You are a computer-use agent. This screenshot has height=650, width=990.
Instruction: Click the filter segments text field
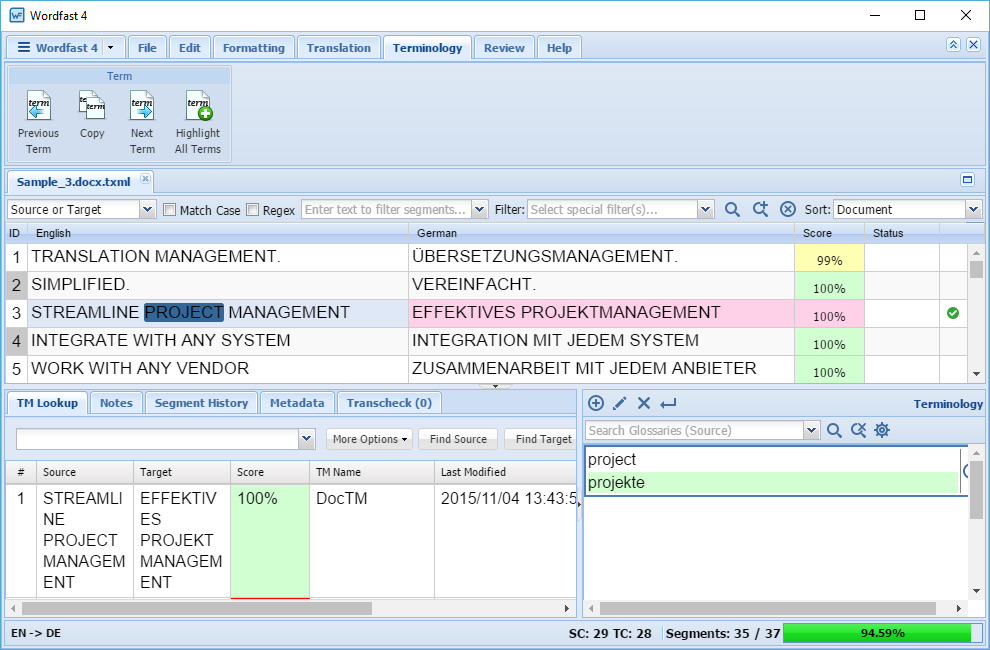point(387,210)
